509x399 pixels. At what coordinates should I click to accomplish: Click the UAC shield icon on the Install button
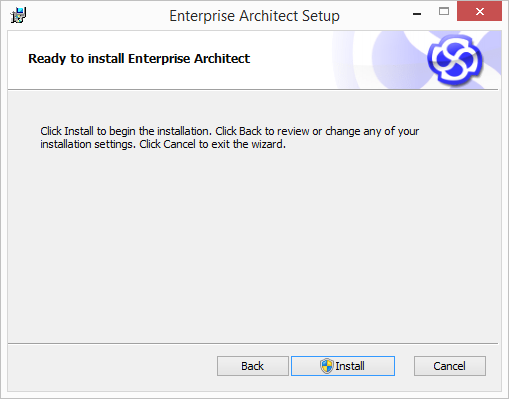327,366
